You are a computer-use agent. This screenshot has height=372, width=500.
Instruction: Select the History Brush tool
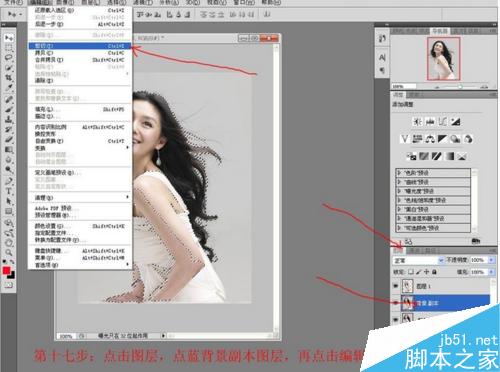9,129
